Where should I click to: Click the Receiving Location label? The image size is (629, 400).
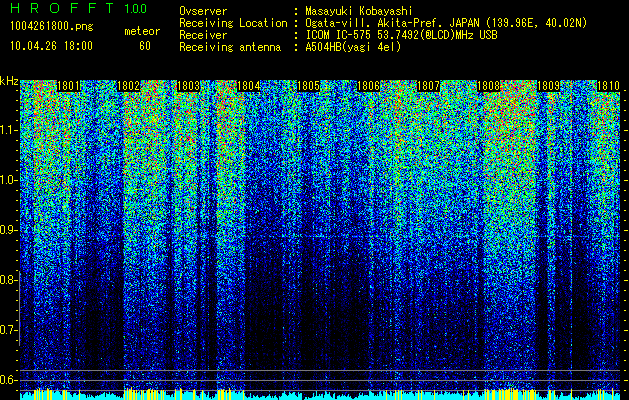233,23
